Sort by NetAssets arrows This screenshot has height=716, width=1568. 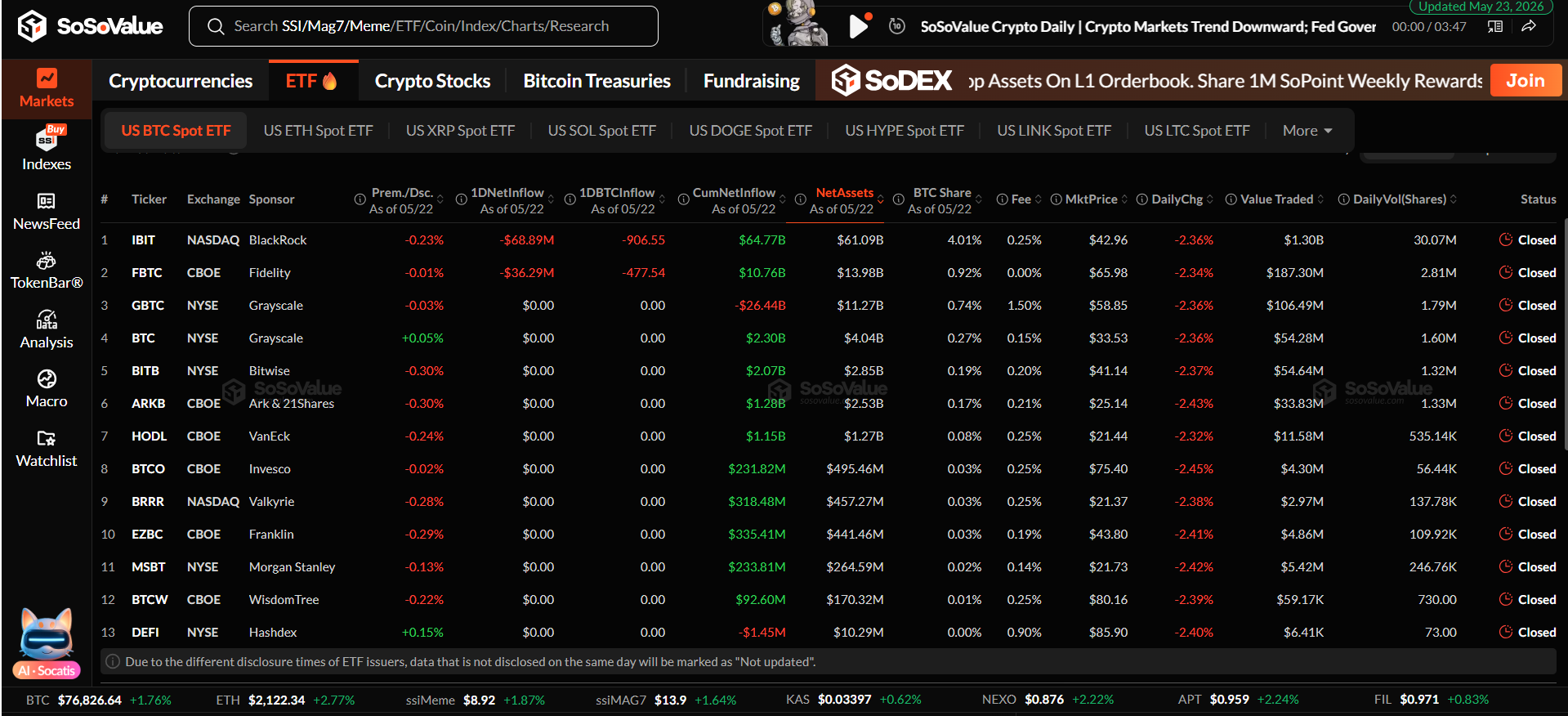click(881, 199)
